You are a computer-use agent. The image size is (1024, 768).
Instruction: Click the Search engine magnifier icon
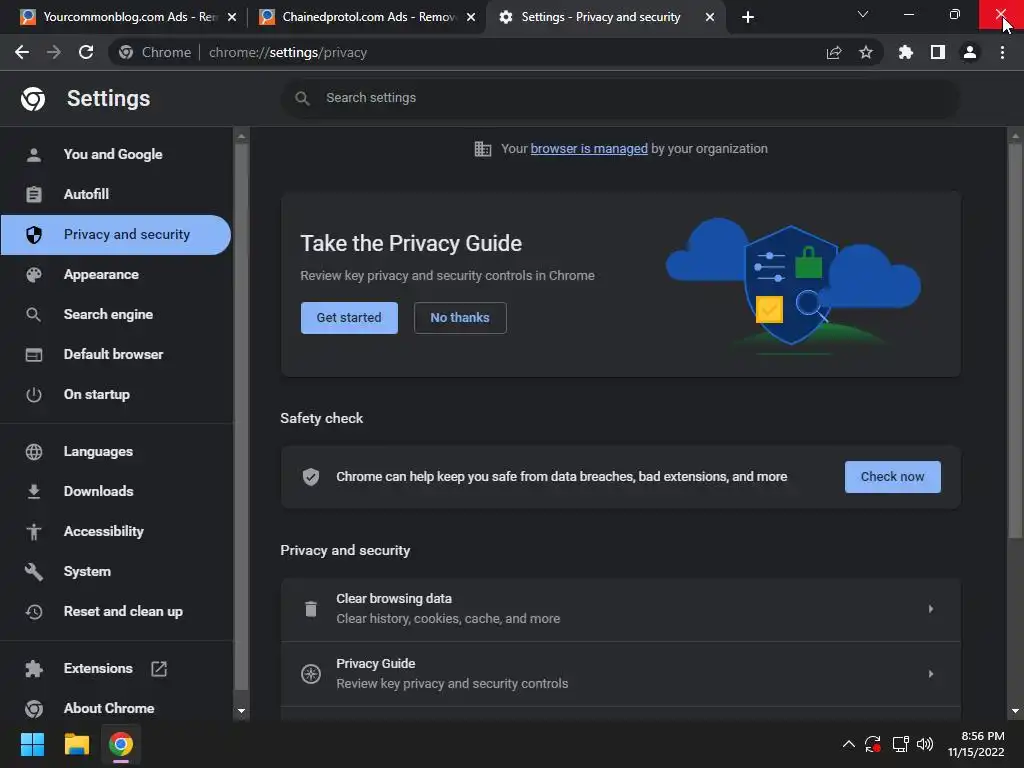33,315
